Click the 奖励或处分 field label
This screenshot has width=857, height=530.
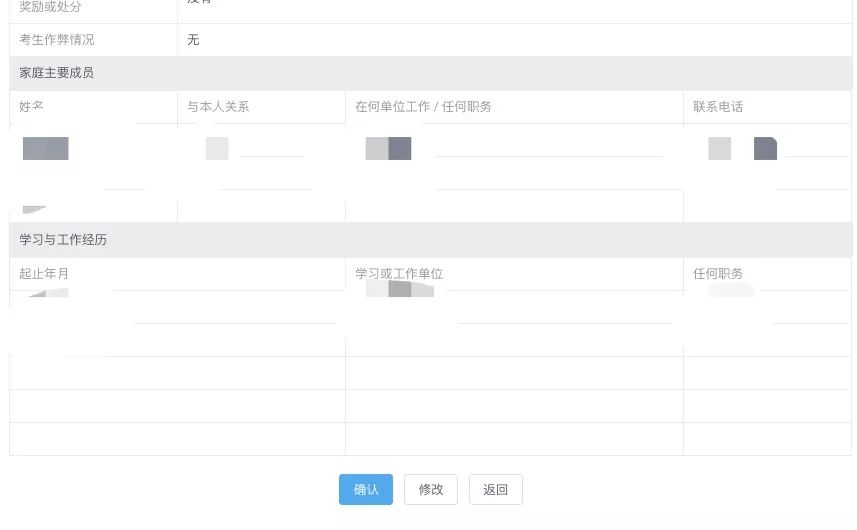(x=51, y=8)
